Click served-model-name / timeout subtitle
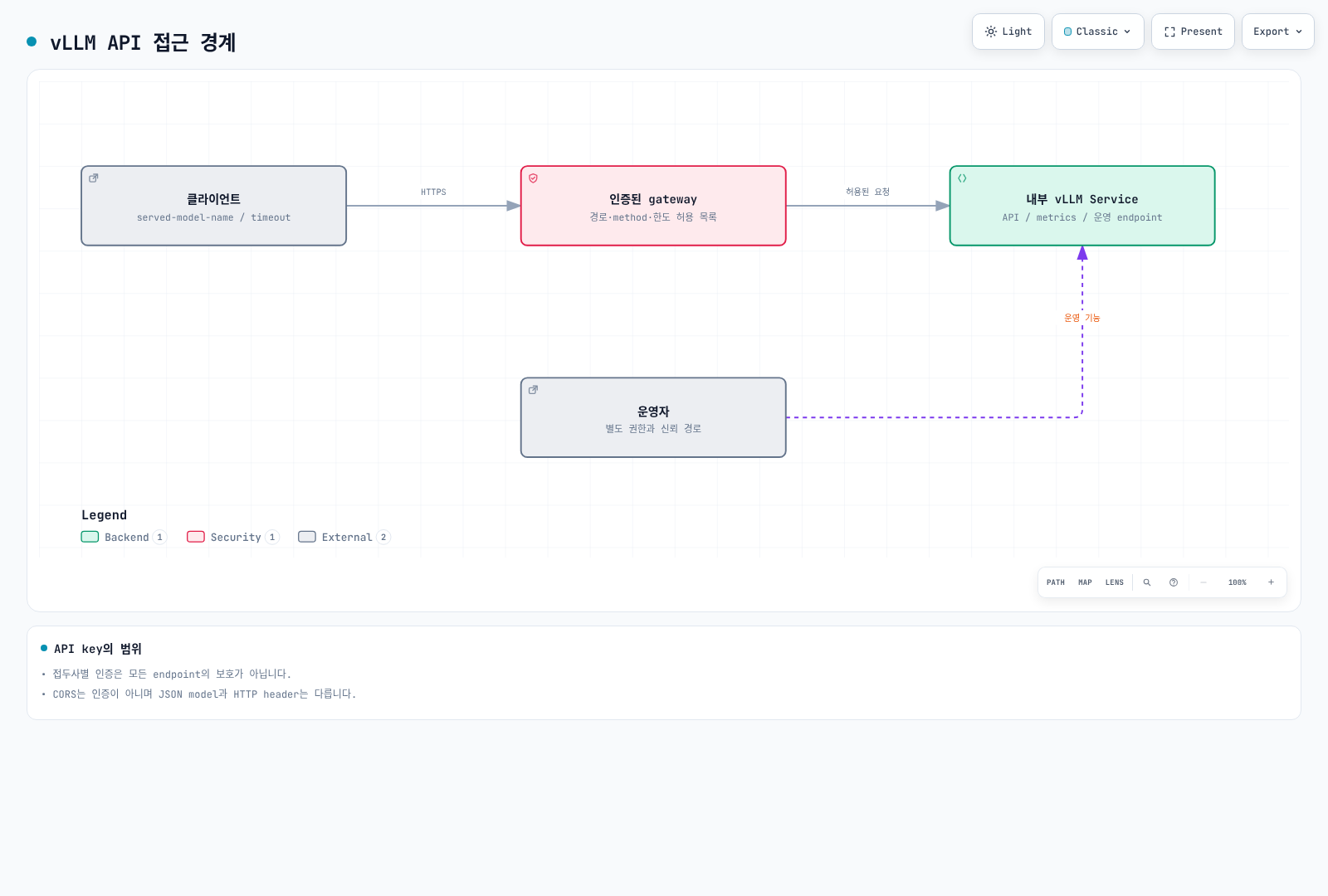 click(213, 217)
